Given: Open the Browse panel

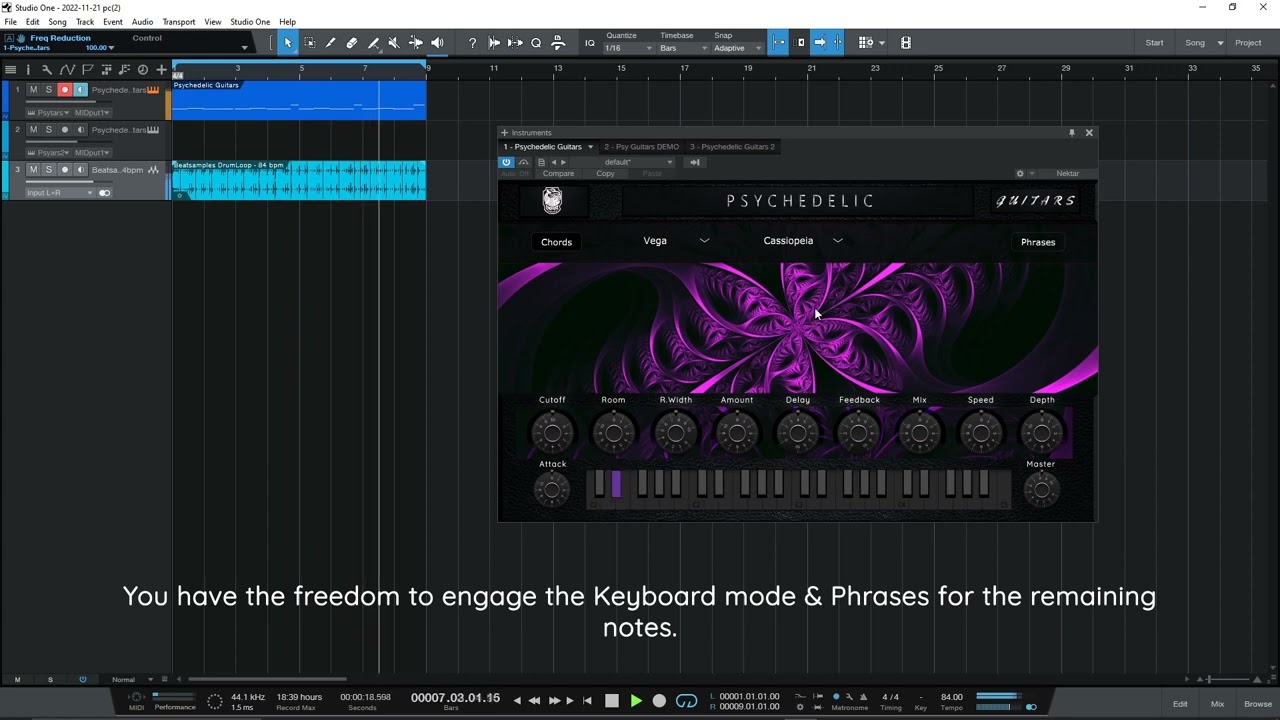Looking at the screenshot, I should click(1258, 704).
